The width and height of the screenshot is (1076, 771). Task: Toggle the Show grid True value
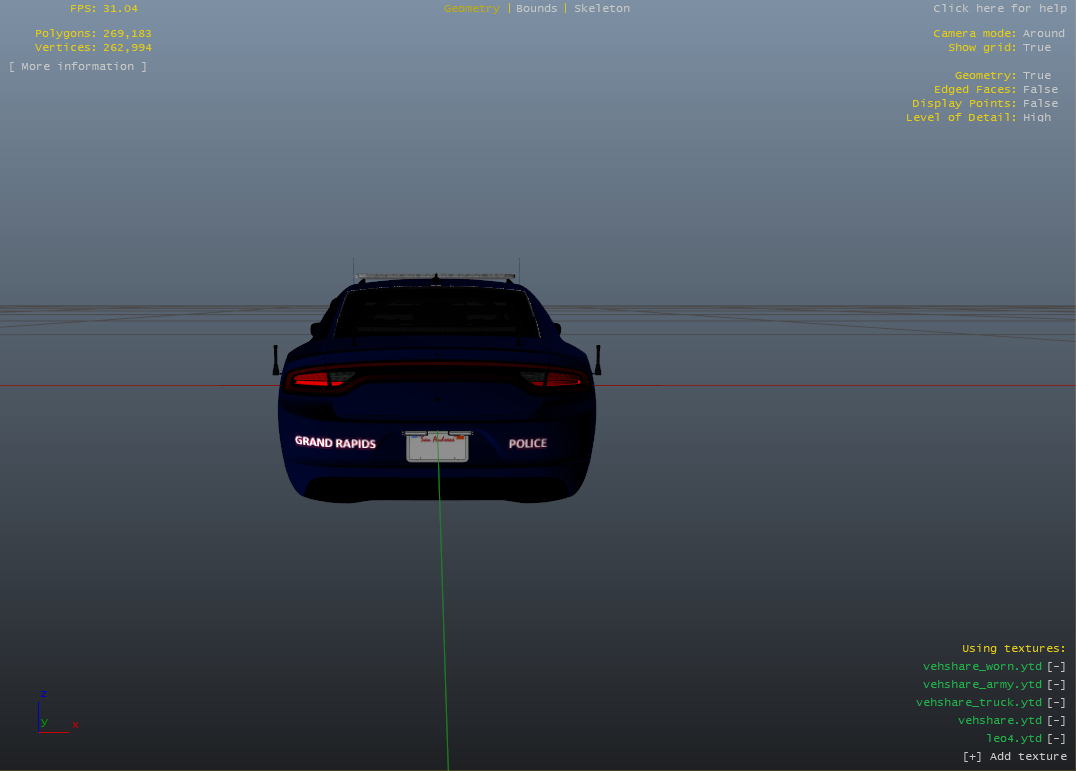click(x=1036, y=48)
